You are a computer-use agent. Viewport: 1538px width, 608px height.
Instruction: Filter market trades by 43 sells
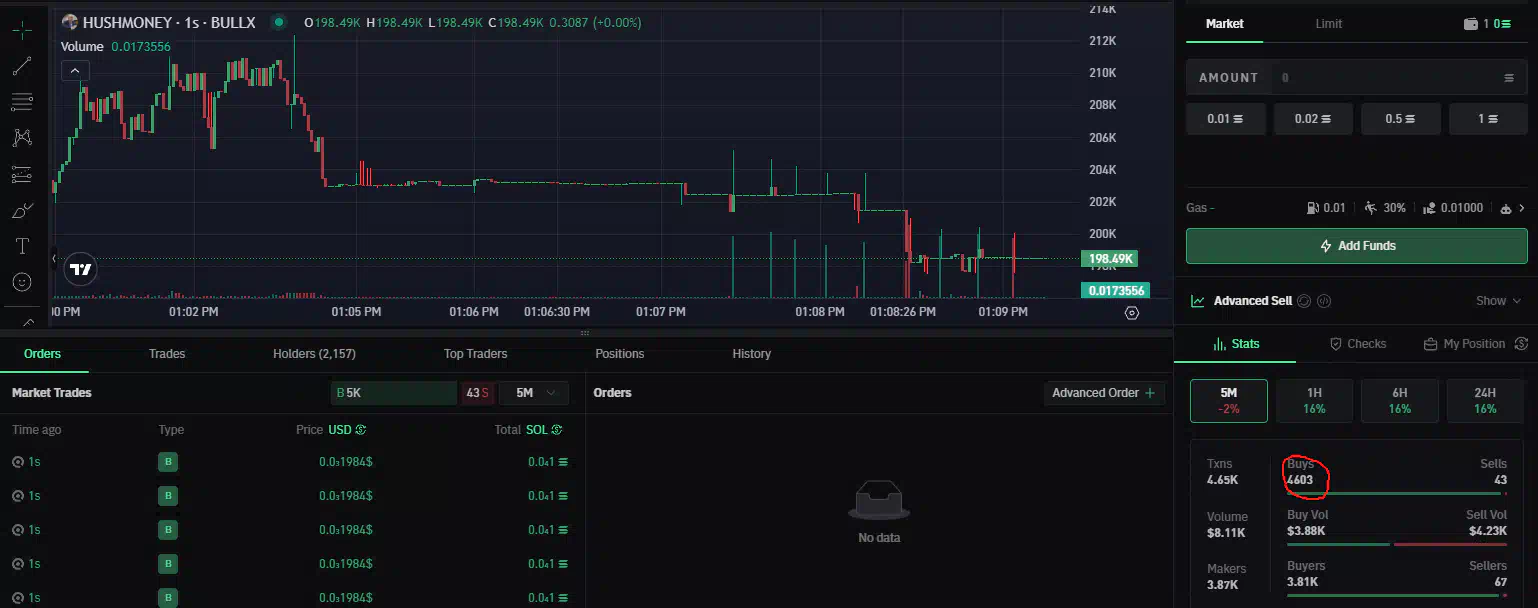click(476, 393)
